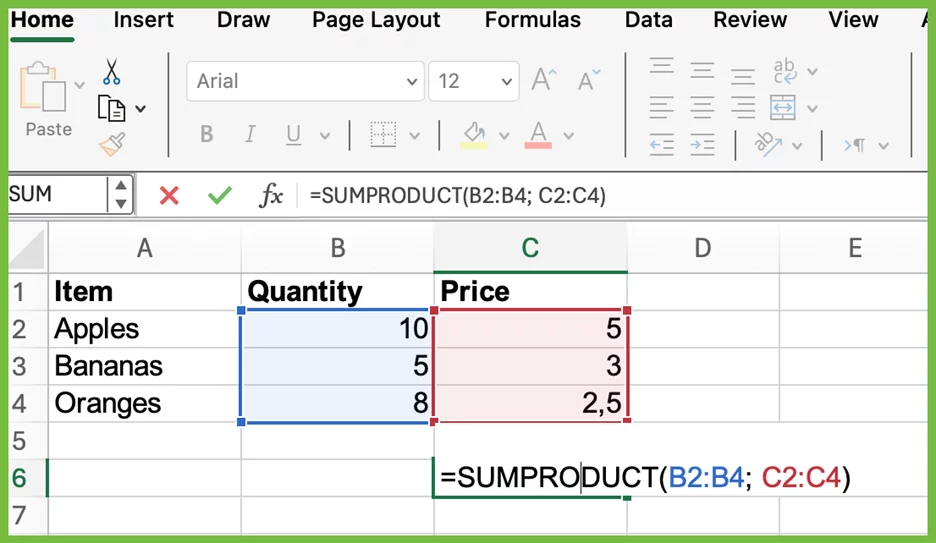The image size is (936, 543).
Task: Open the Review tab
Action: point(750,20)
